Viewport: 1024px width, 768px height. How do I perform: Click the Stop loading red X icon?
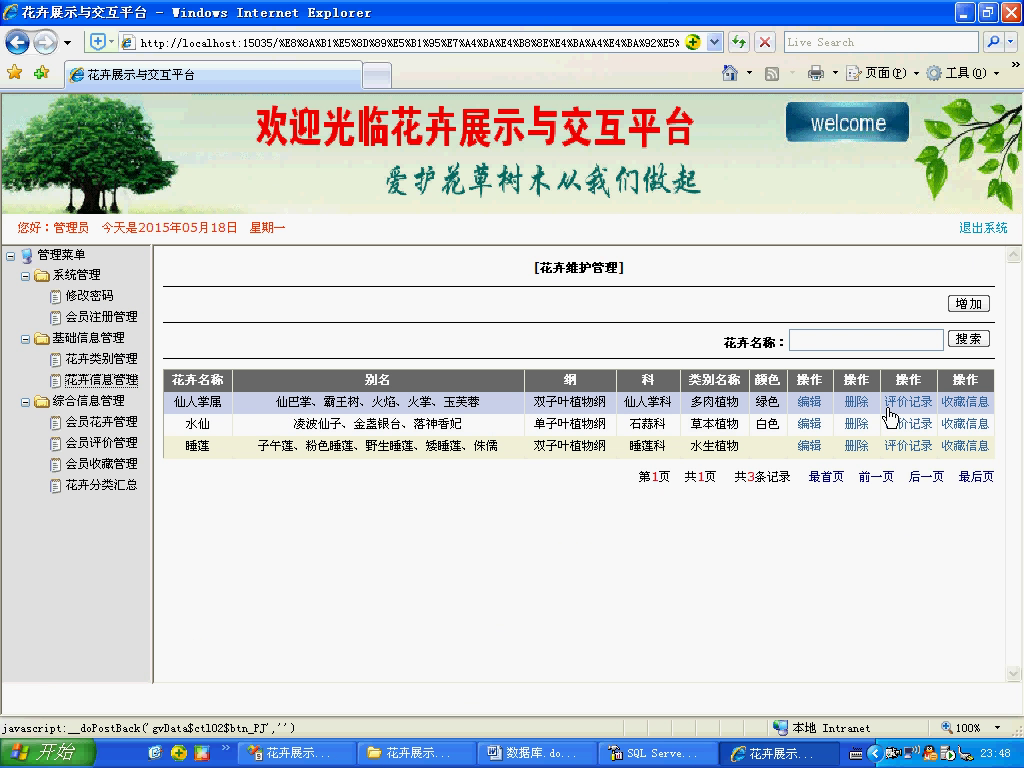[765, 42]
